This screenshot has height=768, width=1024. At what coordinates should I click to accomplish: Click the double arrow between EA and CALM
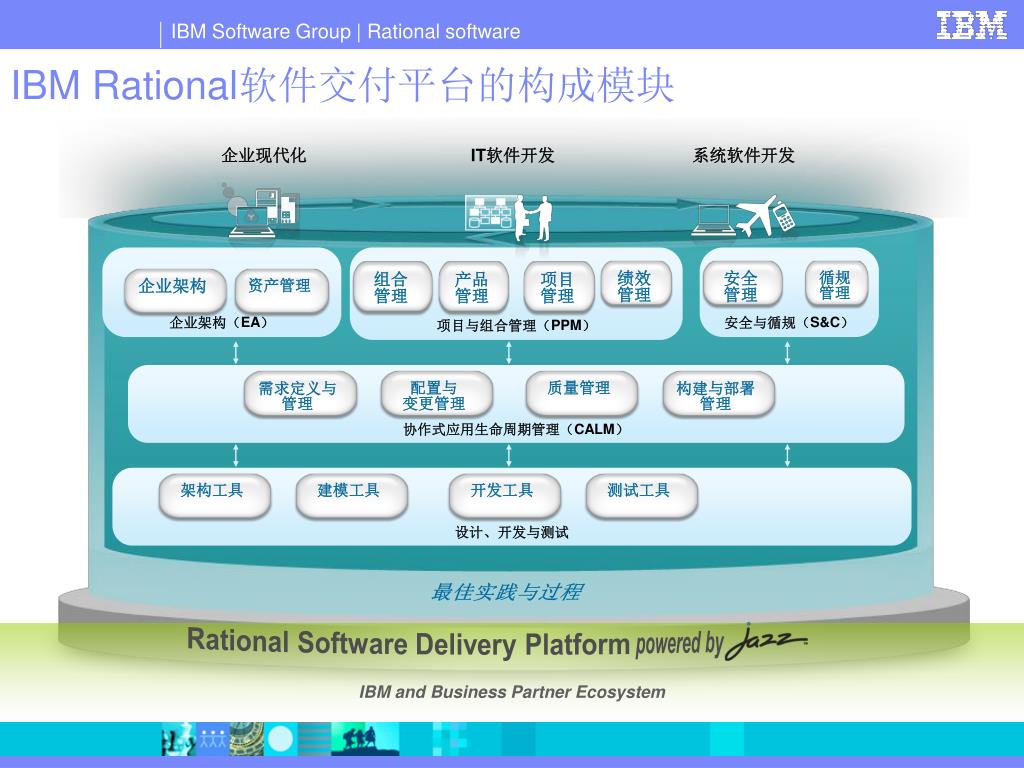click(236, 353)
